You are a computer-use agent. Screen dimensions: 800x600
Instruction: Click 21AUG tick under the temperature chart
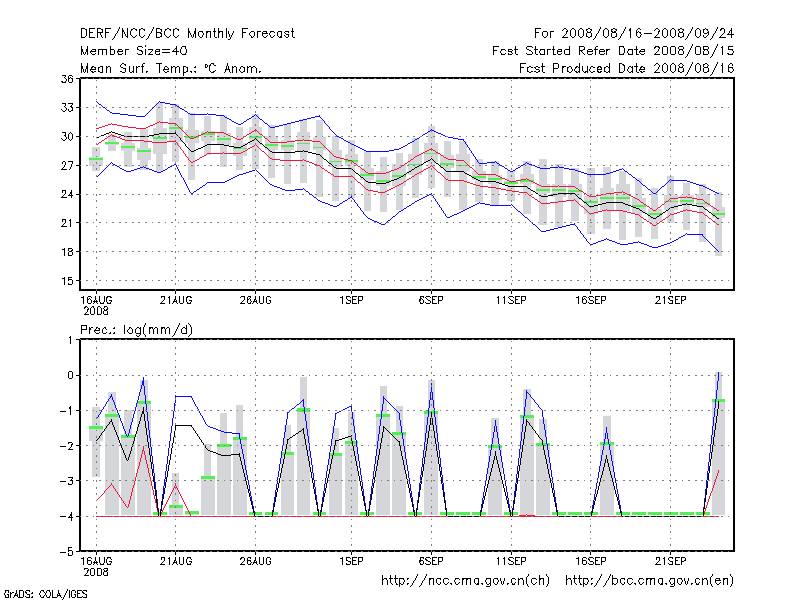coord(176,299)
